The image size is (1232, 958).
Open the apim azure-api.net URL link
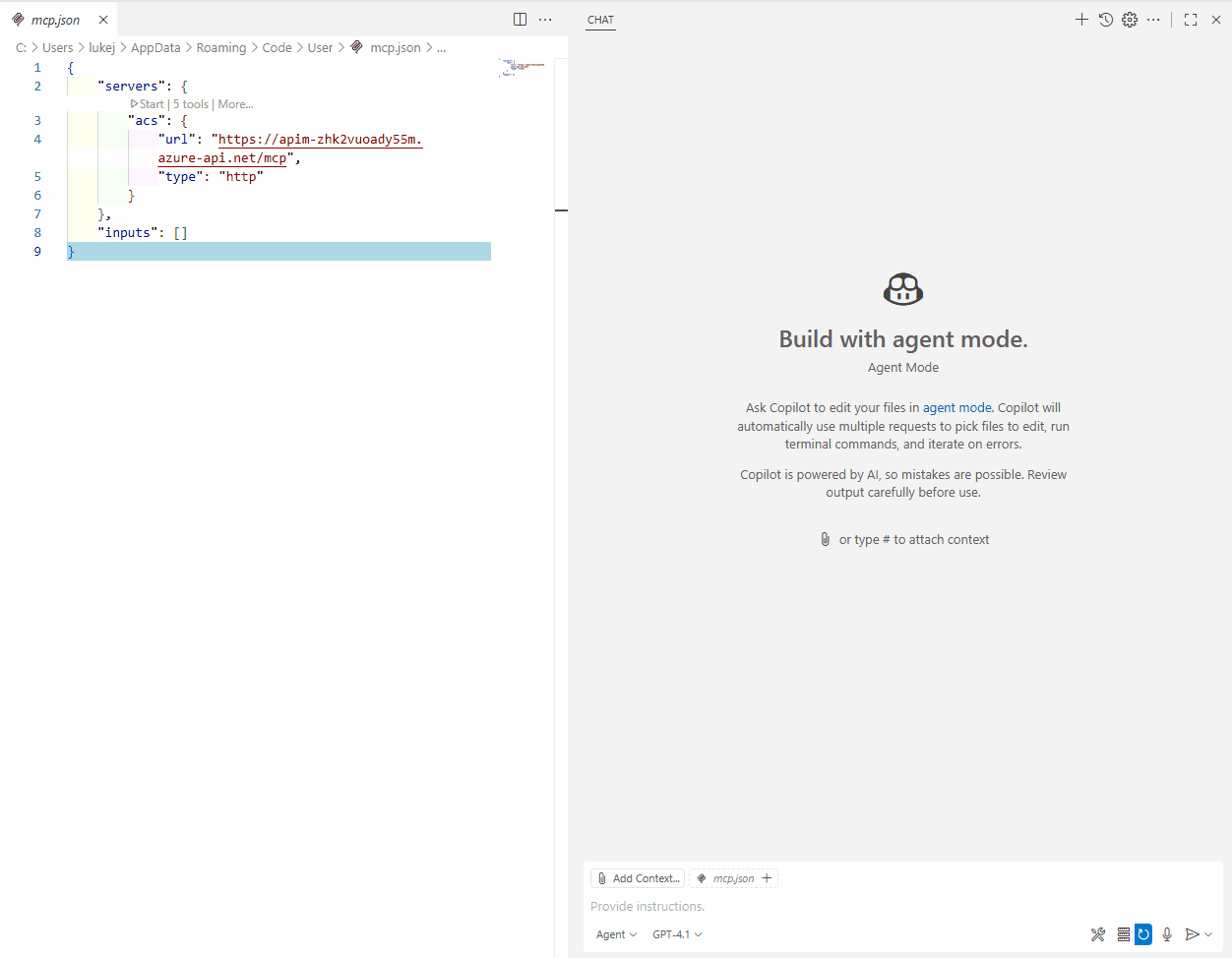pyautogui.click(x=320, y=140)
